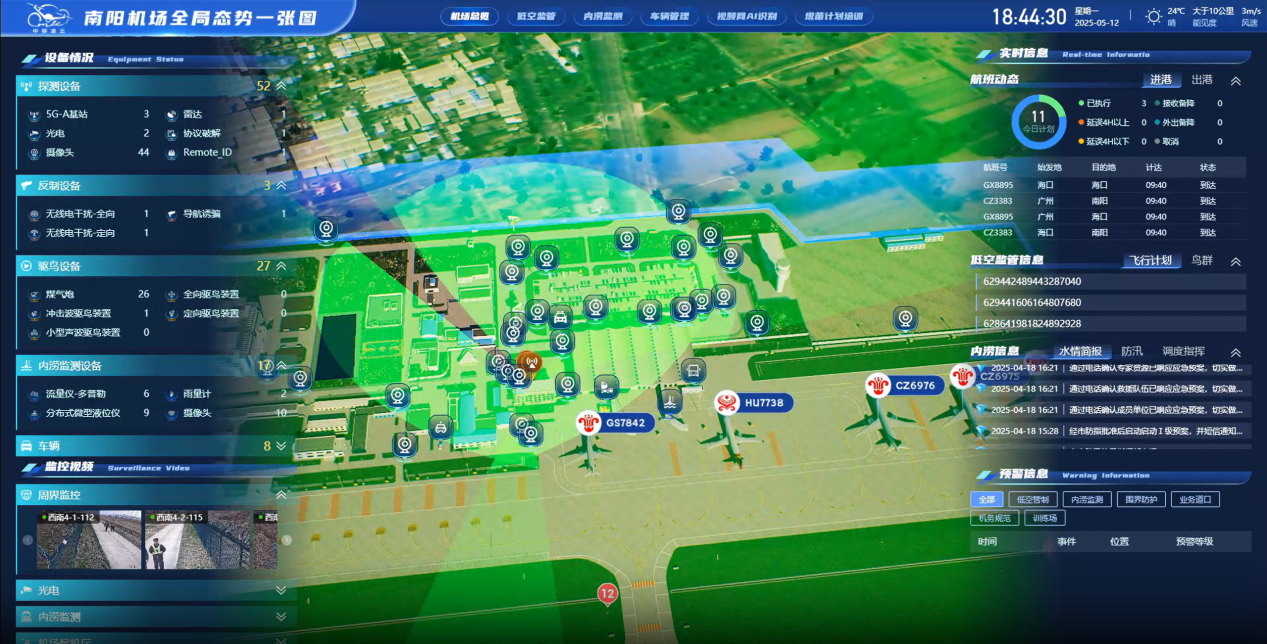Image resolution: width=1267 pixels, height=644 pixels.
Task: Select the 全部 warning filter
Action: 985,499
